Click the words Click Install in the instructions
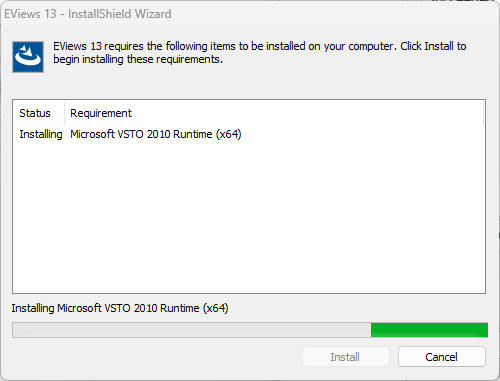 tap(427, 46)
